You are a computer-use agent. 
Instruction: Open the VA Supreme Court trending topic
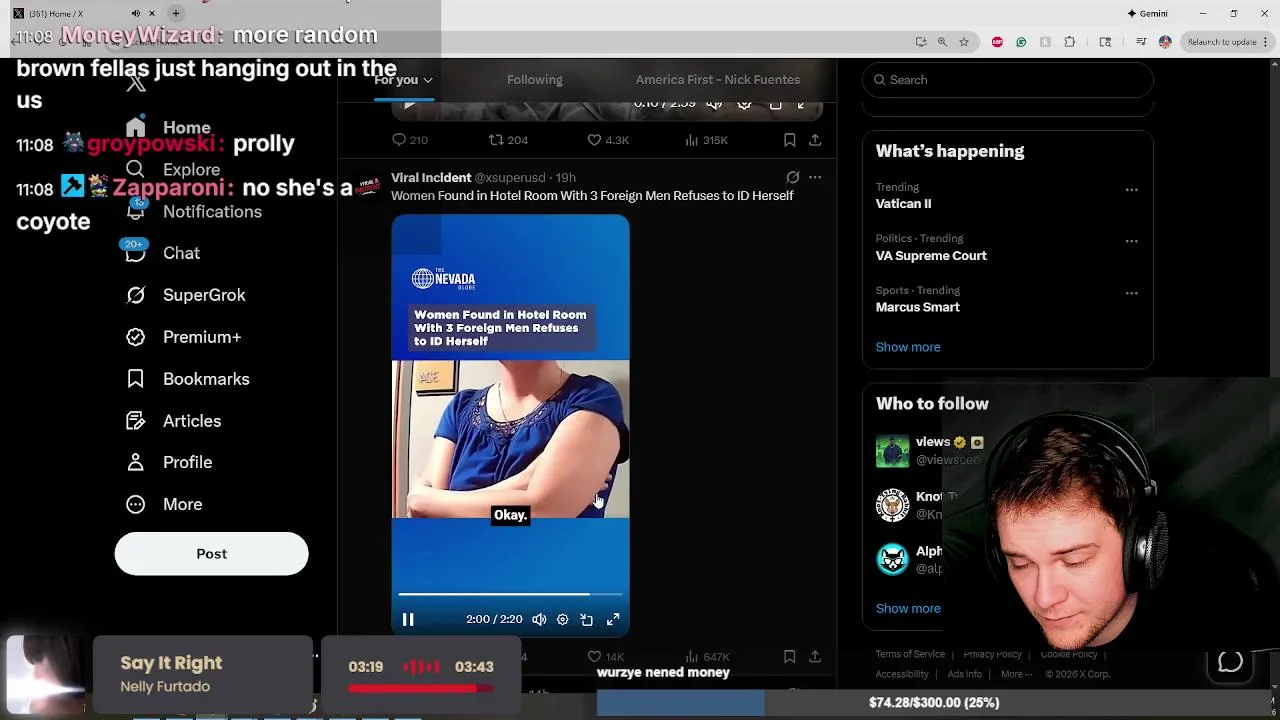(x=931, y=256)
